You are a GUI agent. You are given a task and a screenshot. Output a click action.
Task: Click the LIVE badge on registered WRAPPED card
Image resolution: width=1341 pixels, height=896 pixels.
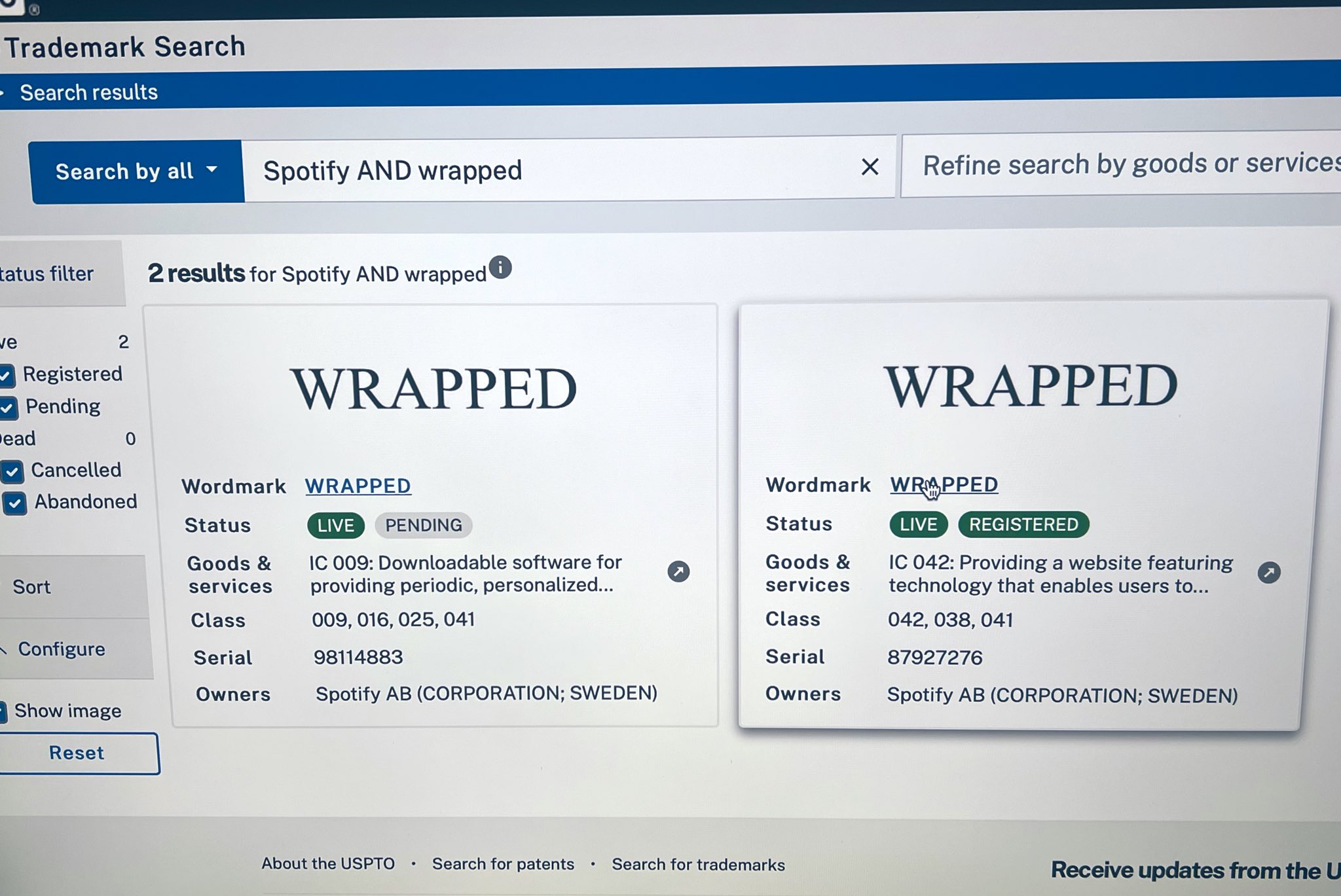coord(918,524)
